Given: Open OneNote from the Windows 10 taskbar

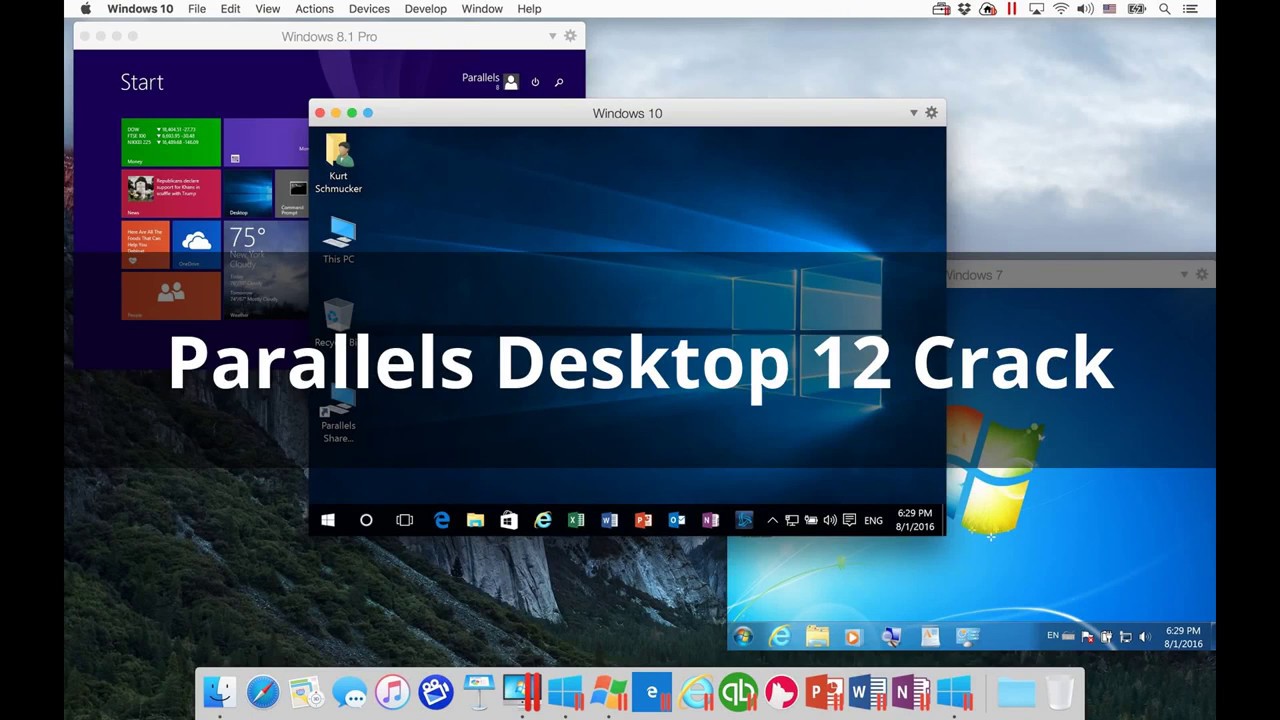Looking at the screenshot, I should tap(710, 520).
